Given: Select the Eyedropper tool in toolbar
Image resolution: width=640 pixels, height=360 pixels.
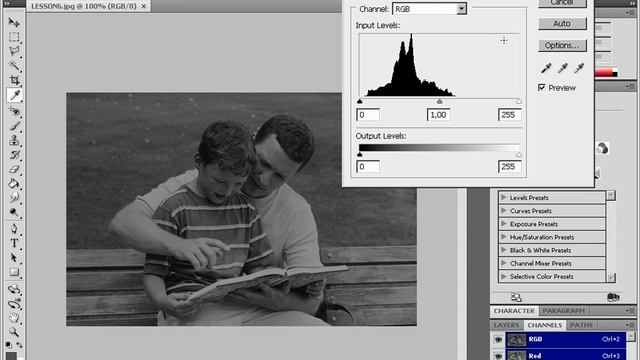Looking at the screenshot, I should [x=15, y=95].
